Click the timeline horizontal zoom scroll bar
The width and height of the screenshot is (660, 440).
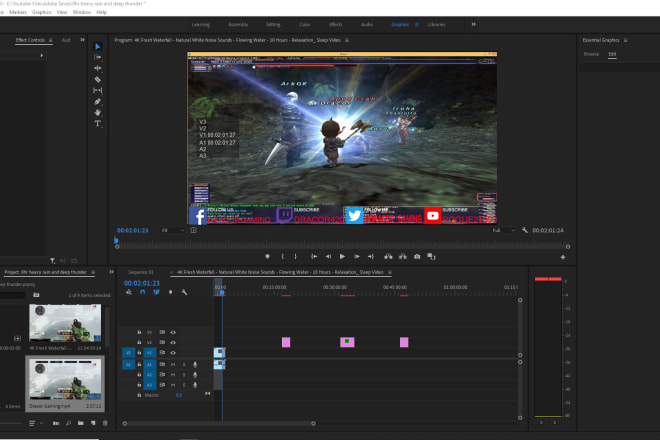(x=219, y=424)
